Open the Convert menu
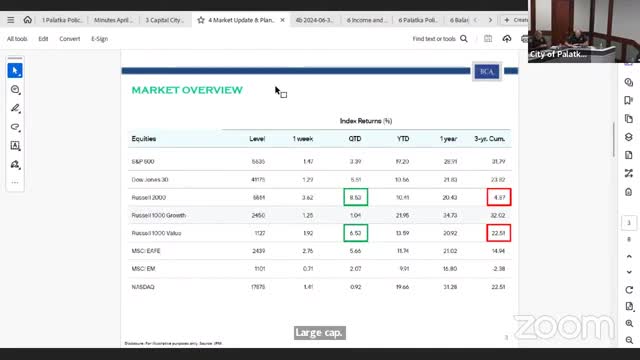Screen dimensions: 640x360 pyautogui.click(x=70, y=39)
